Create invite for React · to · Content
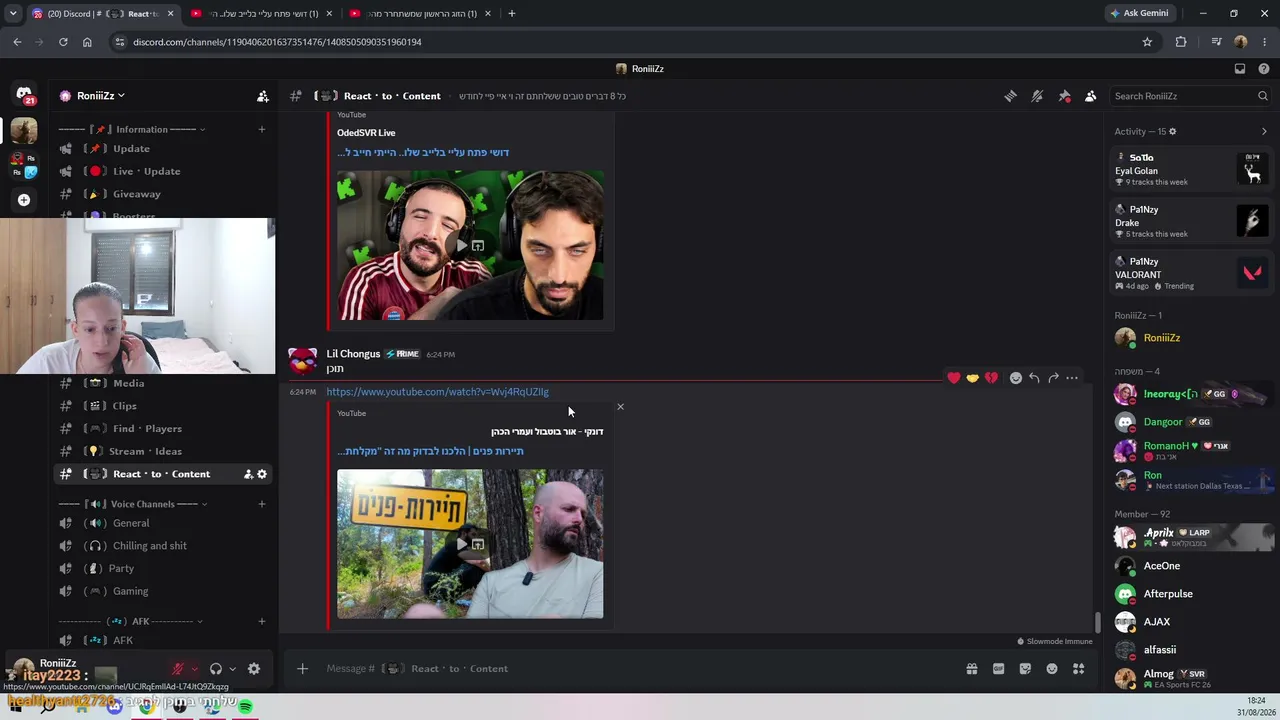 point(248,474)
